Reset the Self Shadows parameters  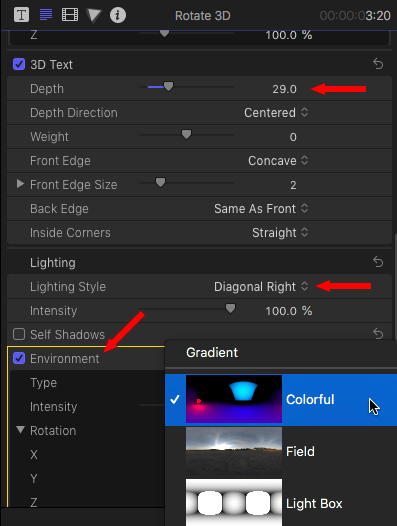click(x=378, y=334)
